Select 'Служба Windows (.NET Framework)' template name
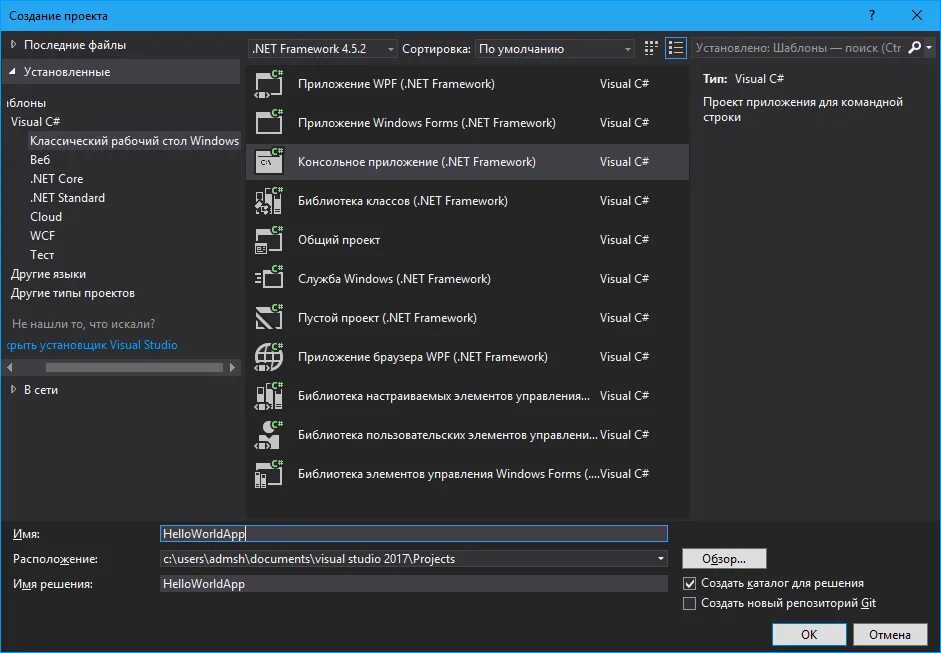This screenshot has height=653, width=941. [x=394, y=278]
